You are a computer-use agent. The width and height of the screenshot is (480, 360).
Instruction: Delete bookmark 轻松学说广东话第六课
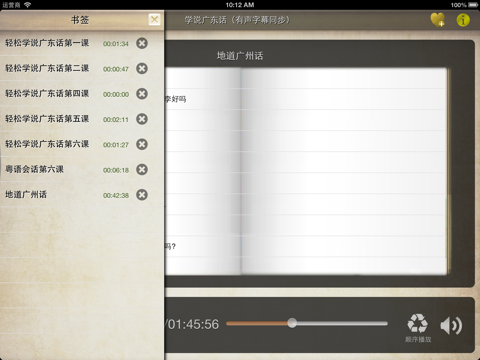[x=142, y=144]
